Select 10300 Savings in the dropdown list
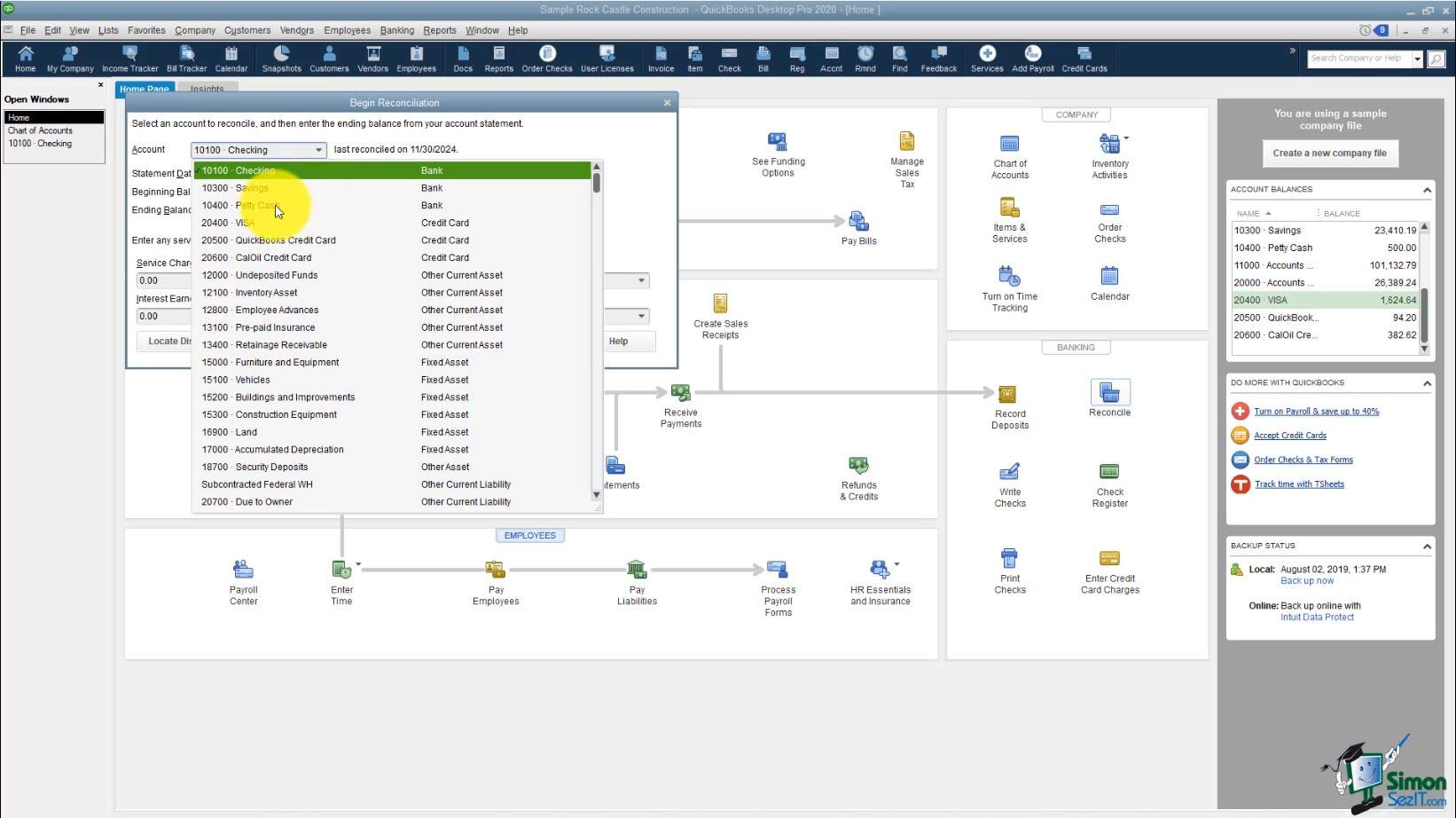The width and height of the screenshot is (1456, 818). 391,188
